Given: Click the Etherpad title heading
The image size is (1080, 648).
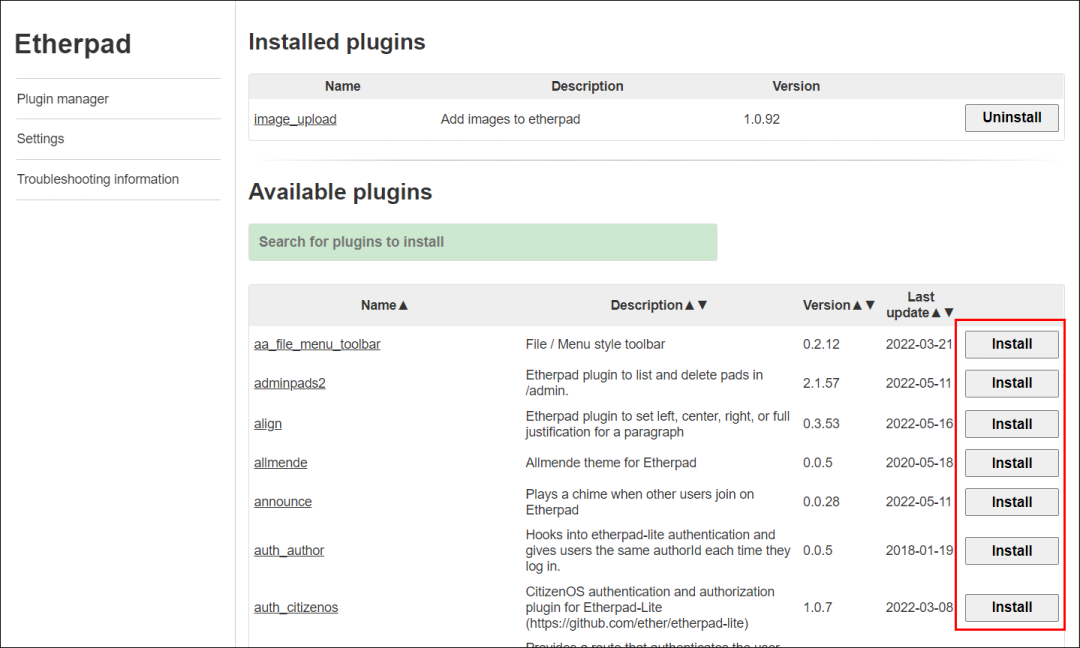Looking at the screenshot, I should coord(73,44).
